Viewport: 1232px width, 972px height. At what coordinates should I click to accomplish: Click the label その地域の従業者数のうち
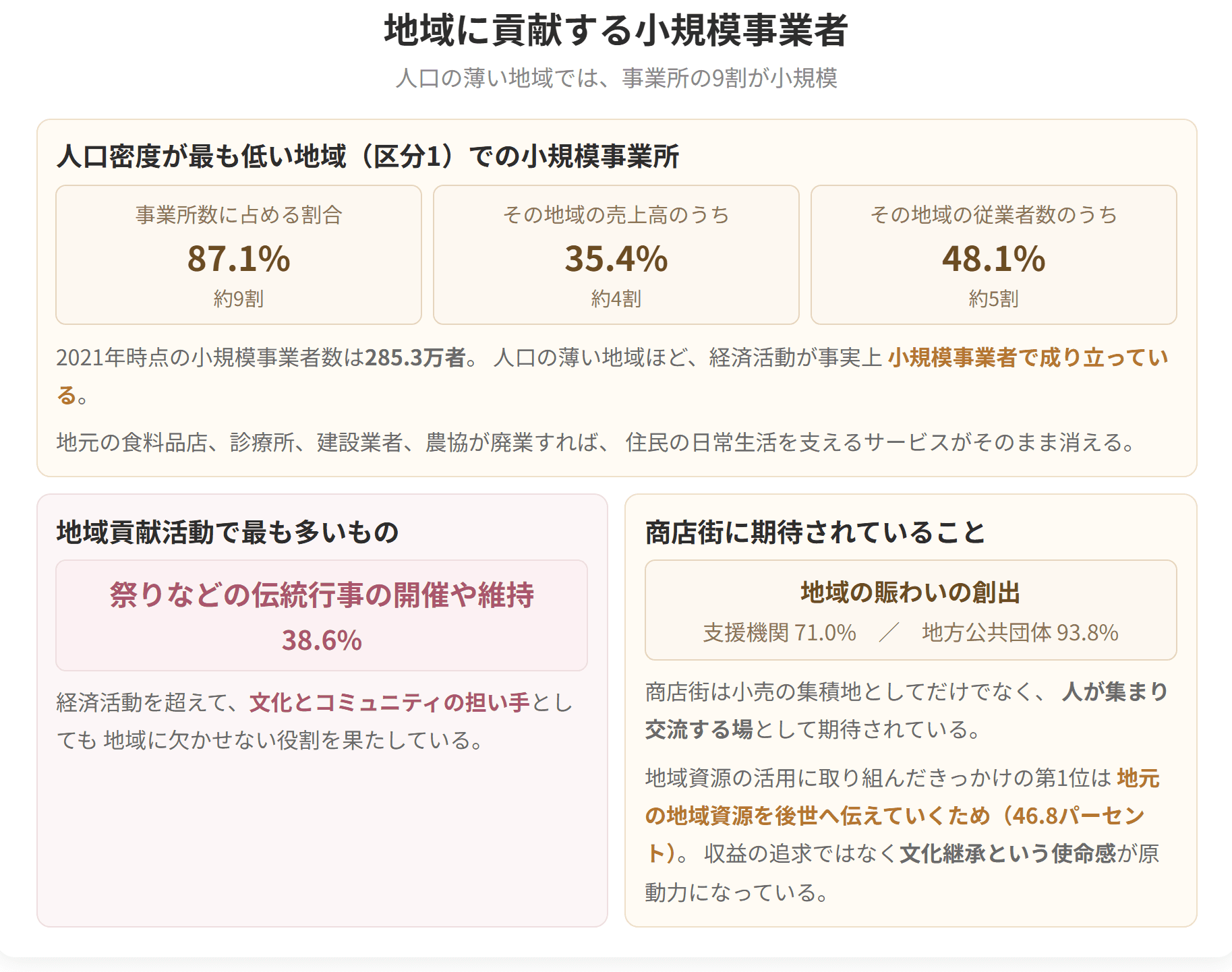pyautogui.click(x=993, y=215)
